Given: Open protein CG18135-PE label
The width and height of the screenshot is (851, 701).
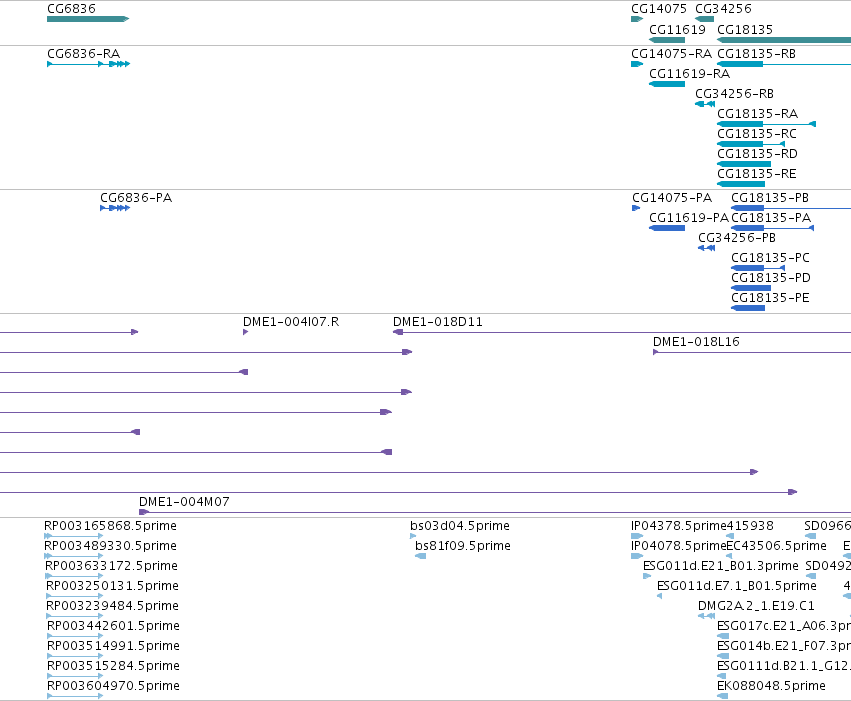Looking at the screenshot, I should click(770, 298).
